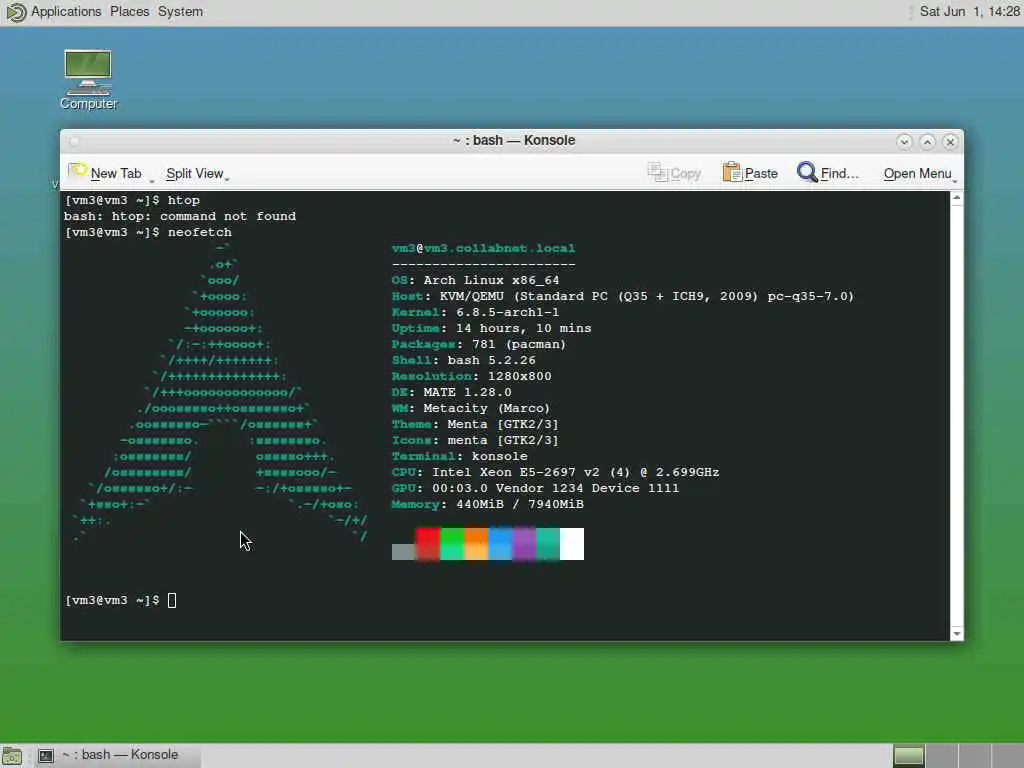Image resolution: width=1024 pixels, height=768 pixels.
Task: Click the 'Uptime: 14 hours, 10 mins' text
Action: [491, 328]
